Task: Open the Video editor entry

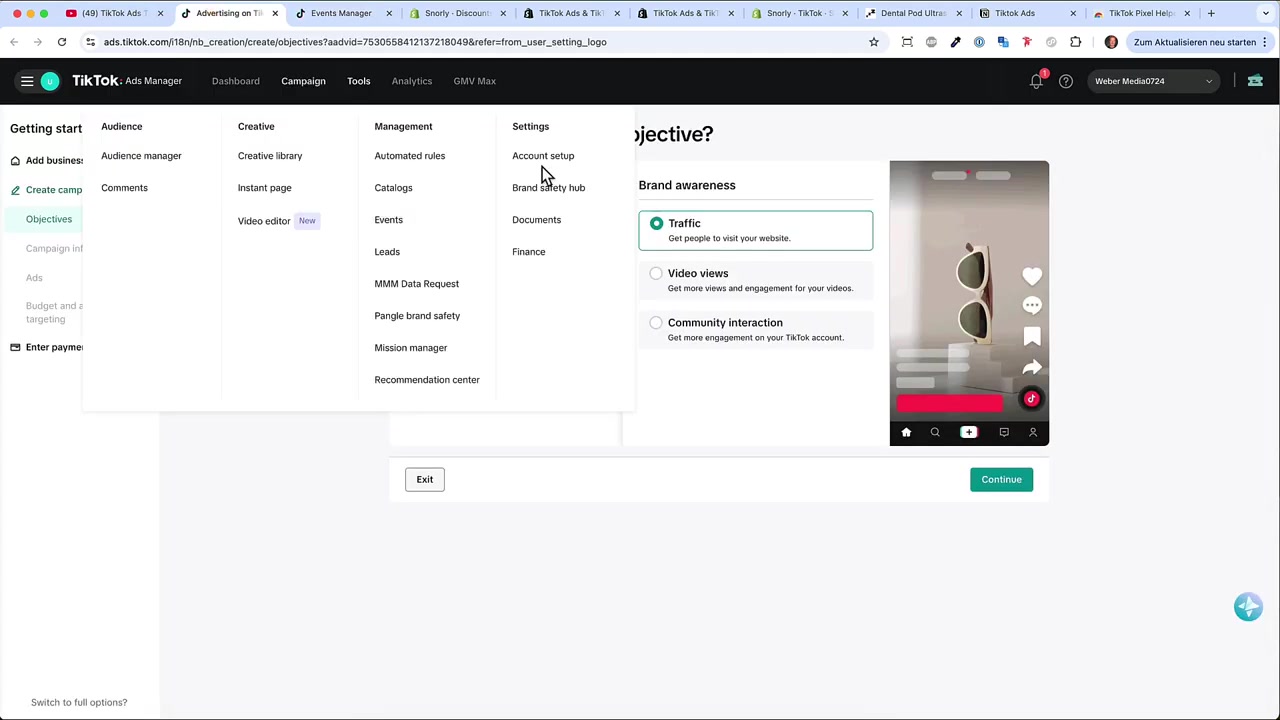Action: [264, 221]
